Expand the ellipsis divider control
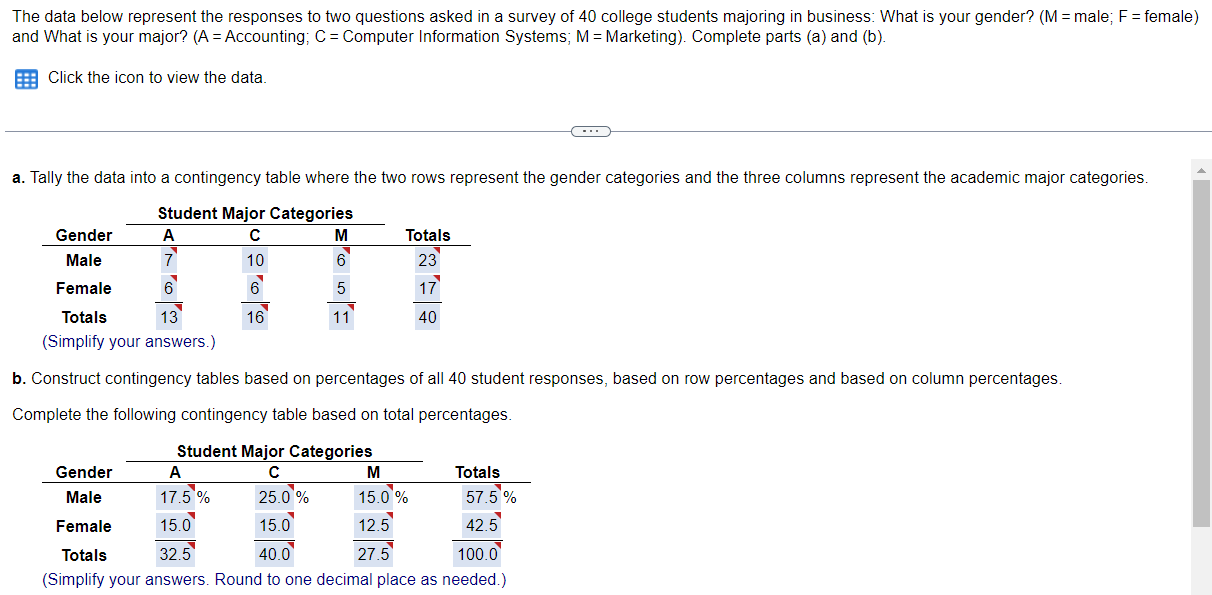The image size is (1212, 595). [591, 131]
